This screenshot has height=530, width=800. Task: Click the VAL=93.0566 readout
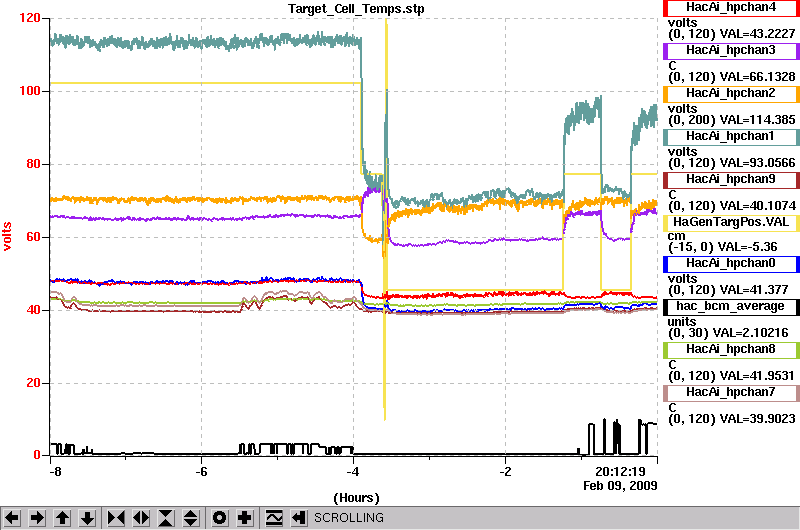coord(757,163)
